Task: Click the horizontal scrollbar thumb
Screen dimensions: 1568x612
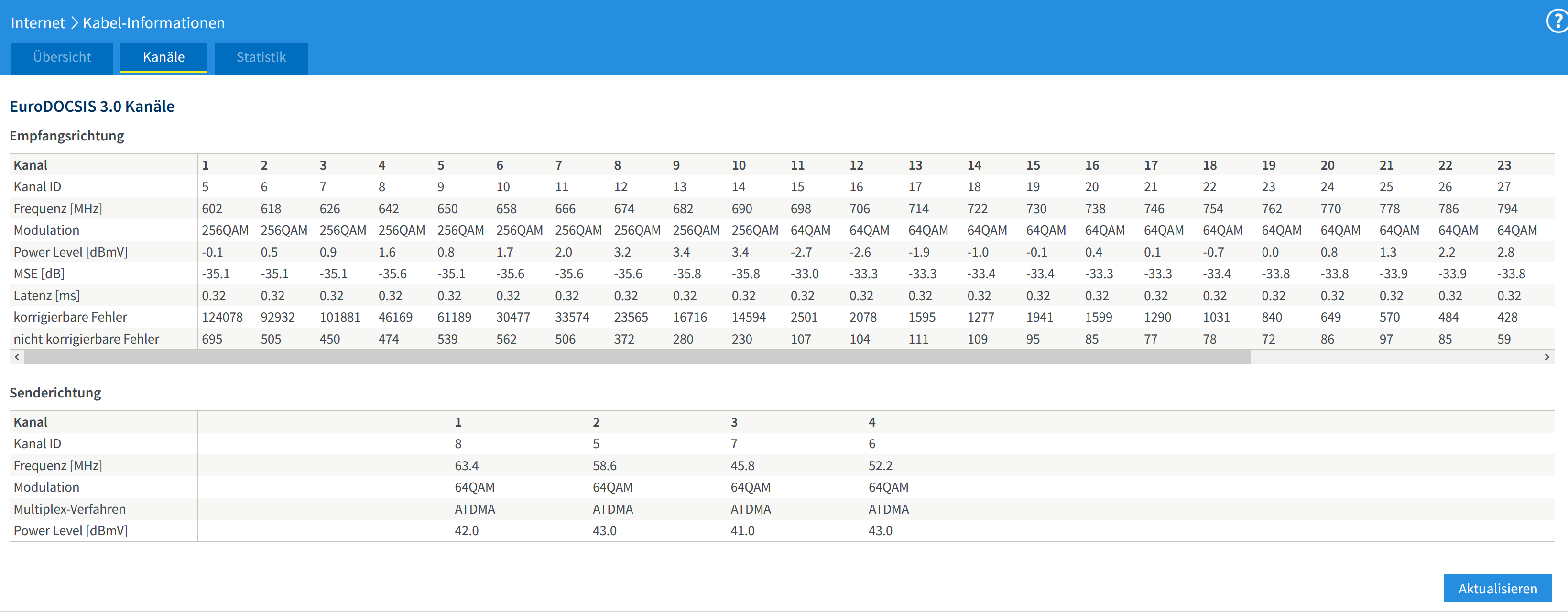Action: click(x=636, y=357)
